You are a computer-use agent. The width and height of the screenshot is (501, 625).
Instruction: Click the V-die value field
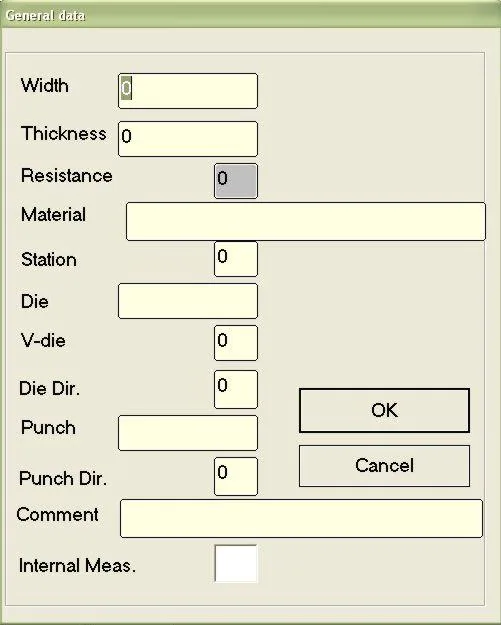236,343
